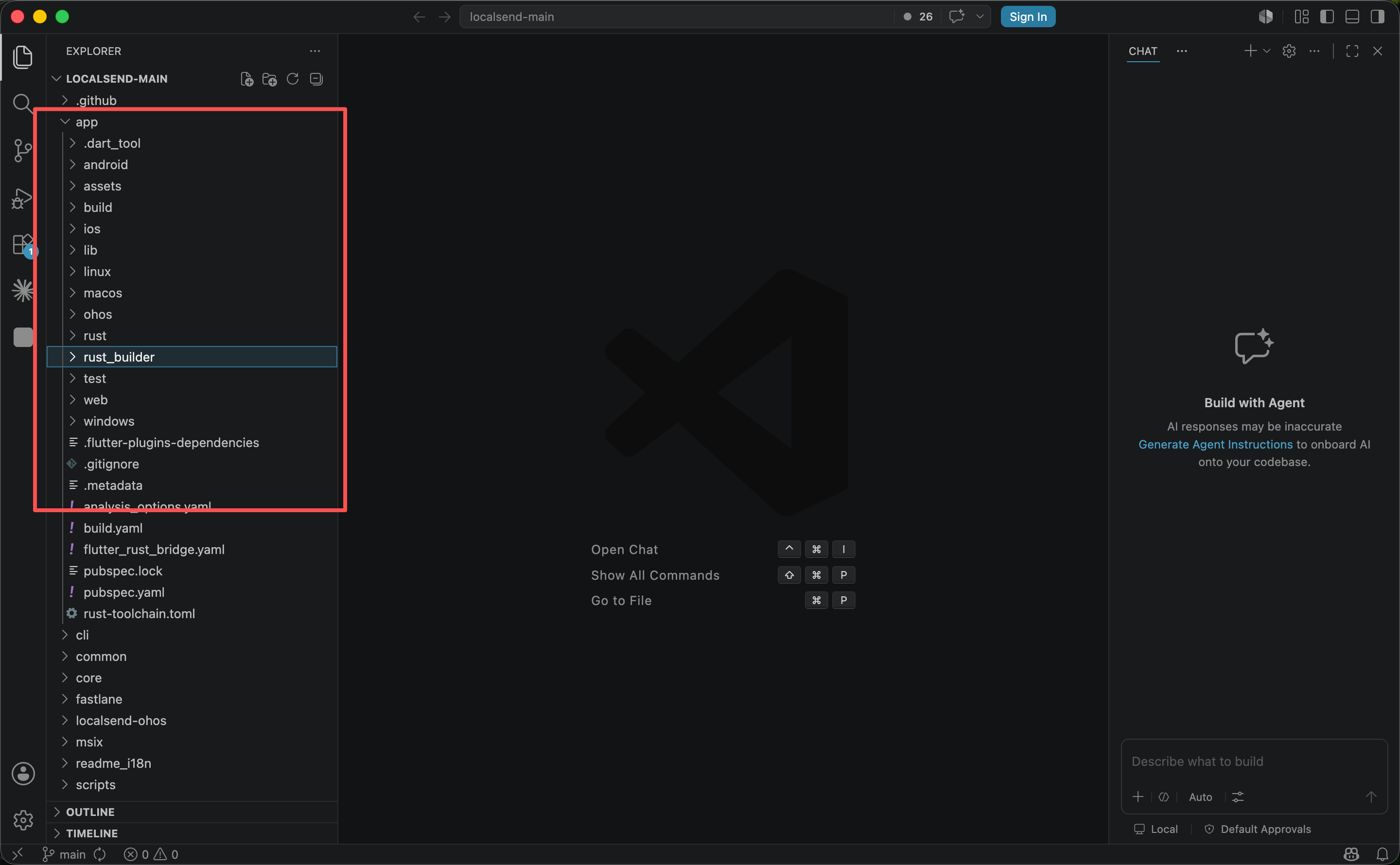Click the starburst extension icon in activity bar
This screenshot has height=865, width=1400.
pos(22,291)
